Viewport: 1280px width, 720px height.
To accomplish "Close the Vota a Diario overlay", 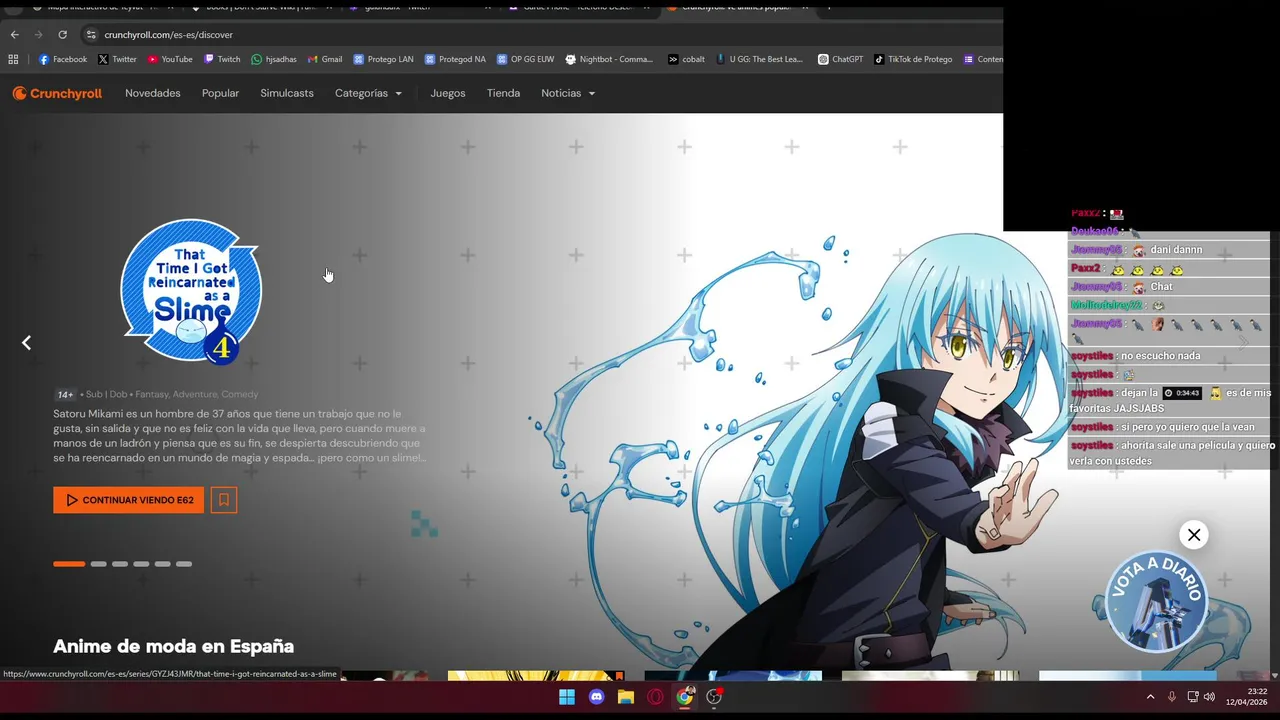I will [x=1193, y=535].
